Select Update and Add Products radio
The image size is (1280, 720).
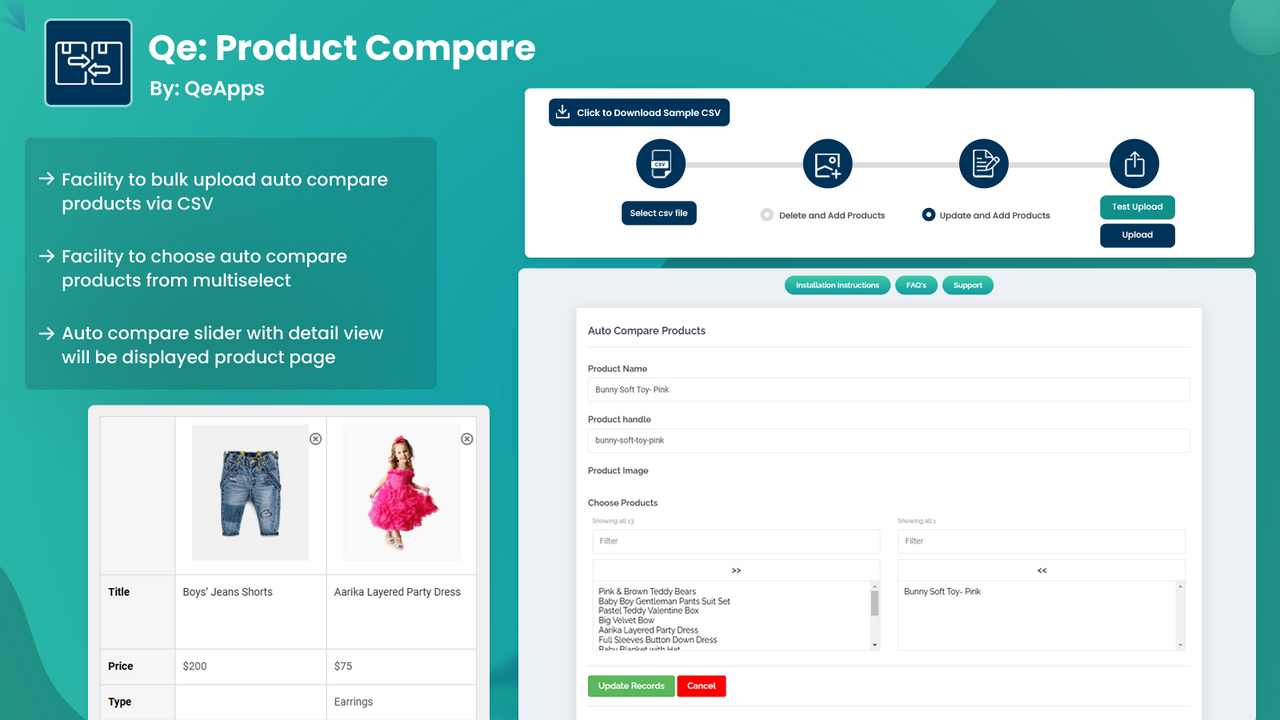point(929,215)
